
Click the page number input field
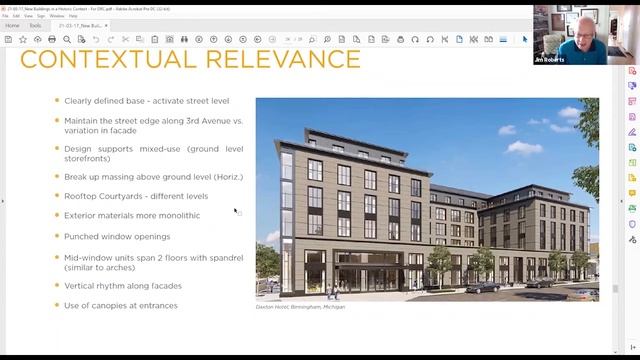click(x=288, y=39)
